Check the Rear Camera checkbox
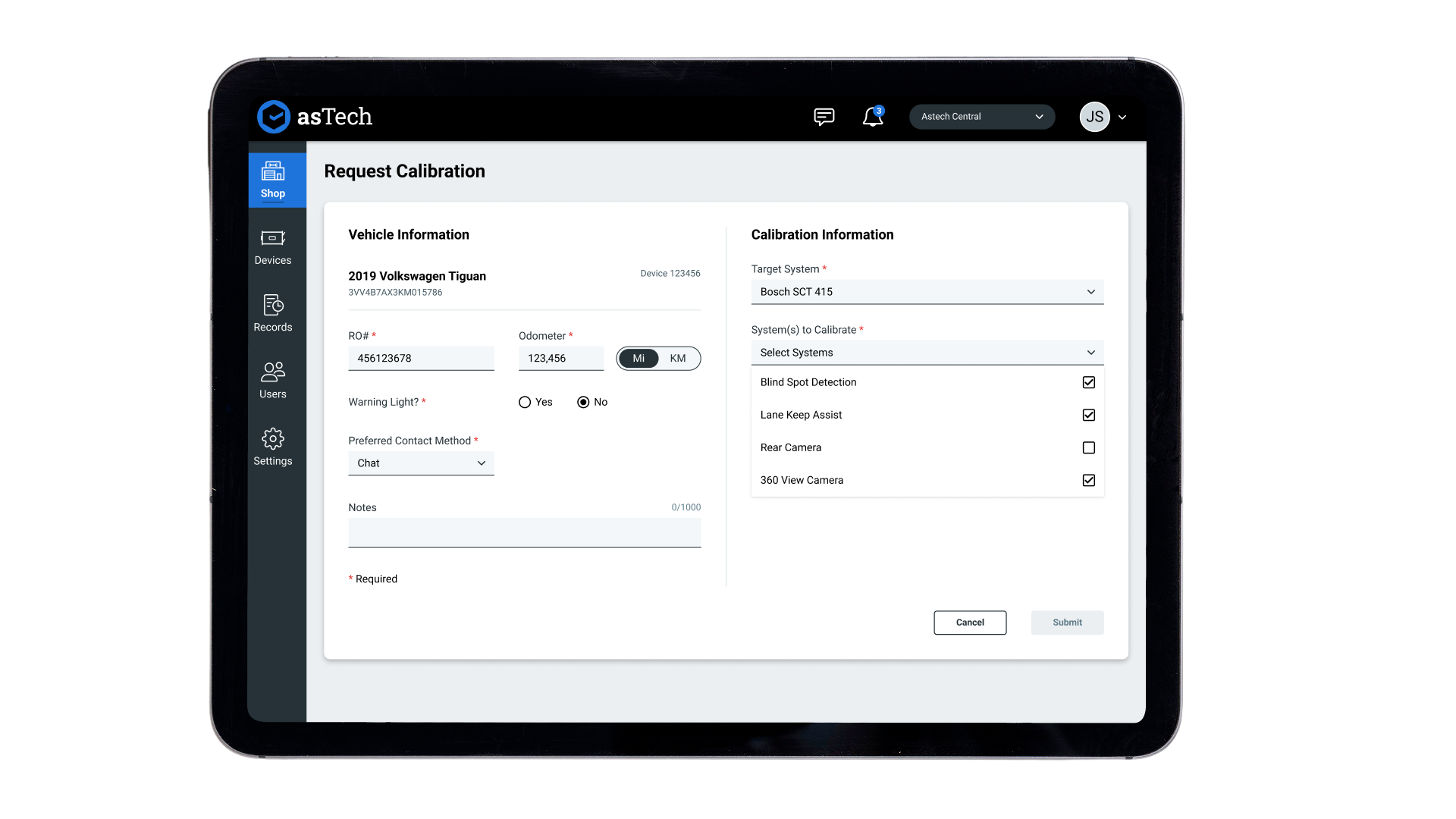The width and height of the screenshot is (1456, 819). (1088, 447)
